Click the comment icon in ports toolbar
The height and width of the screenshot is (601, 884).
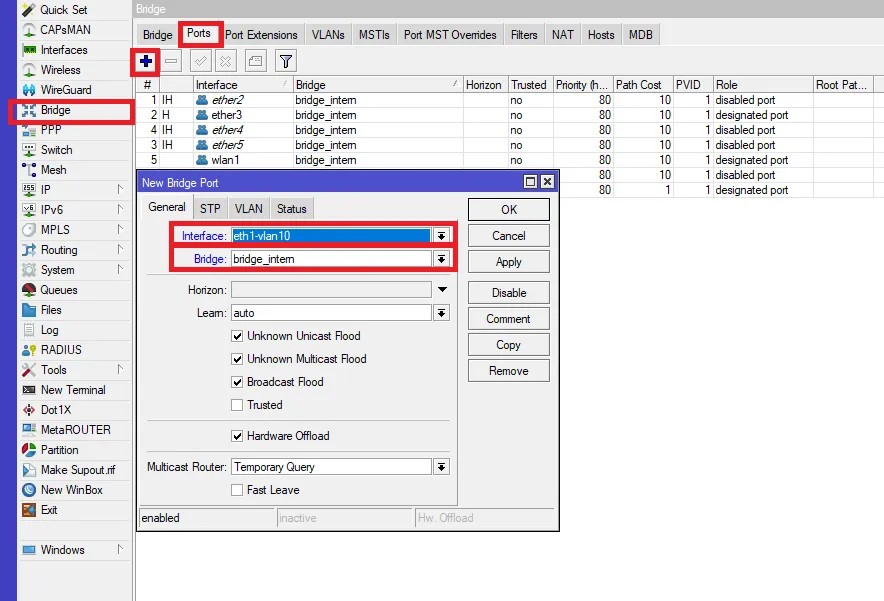pyautogui.click(x=256, y=61)
